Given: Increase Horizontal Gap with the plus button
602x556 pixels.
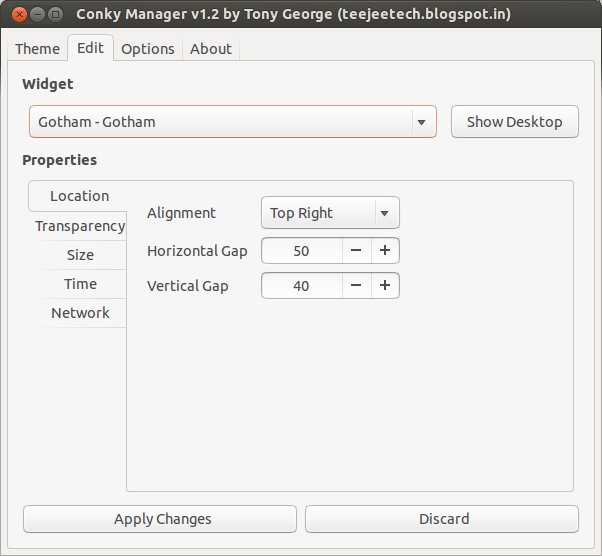Looking at the screenshot, I should [x=384, y=250].
